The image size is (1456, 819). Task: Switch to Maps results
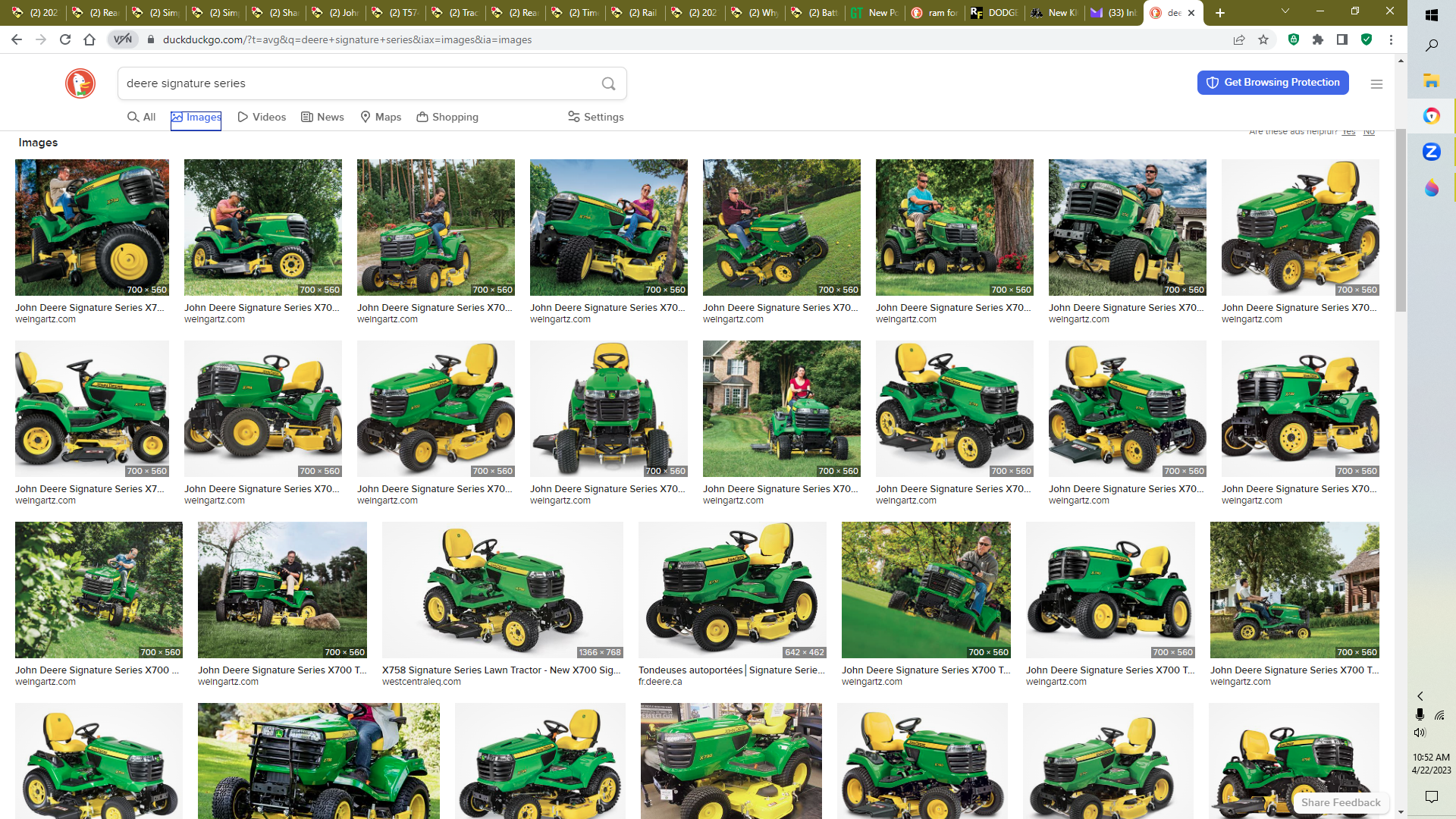pos(381,117)
